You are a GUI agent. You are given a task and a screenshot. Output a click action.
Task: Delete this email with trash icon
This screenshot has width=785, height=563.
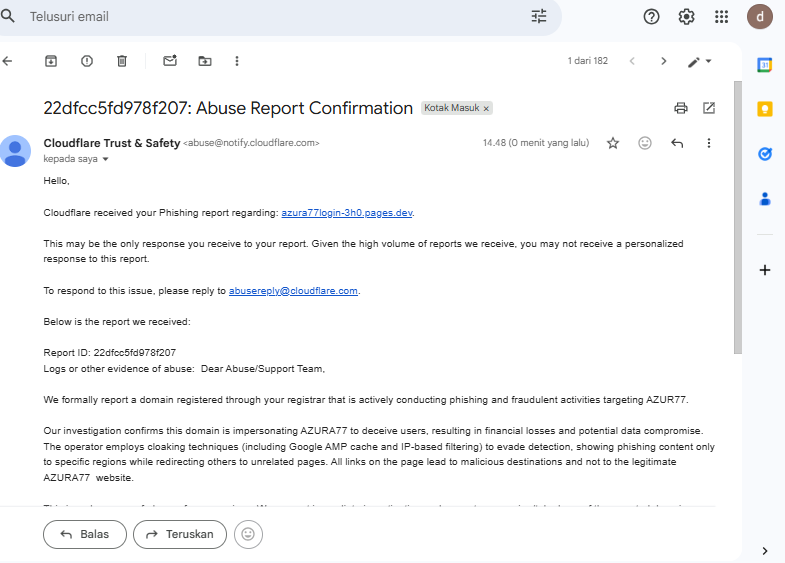click(x=122, y=61)
